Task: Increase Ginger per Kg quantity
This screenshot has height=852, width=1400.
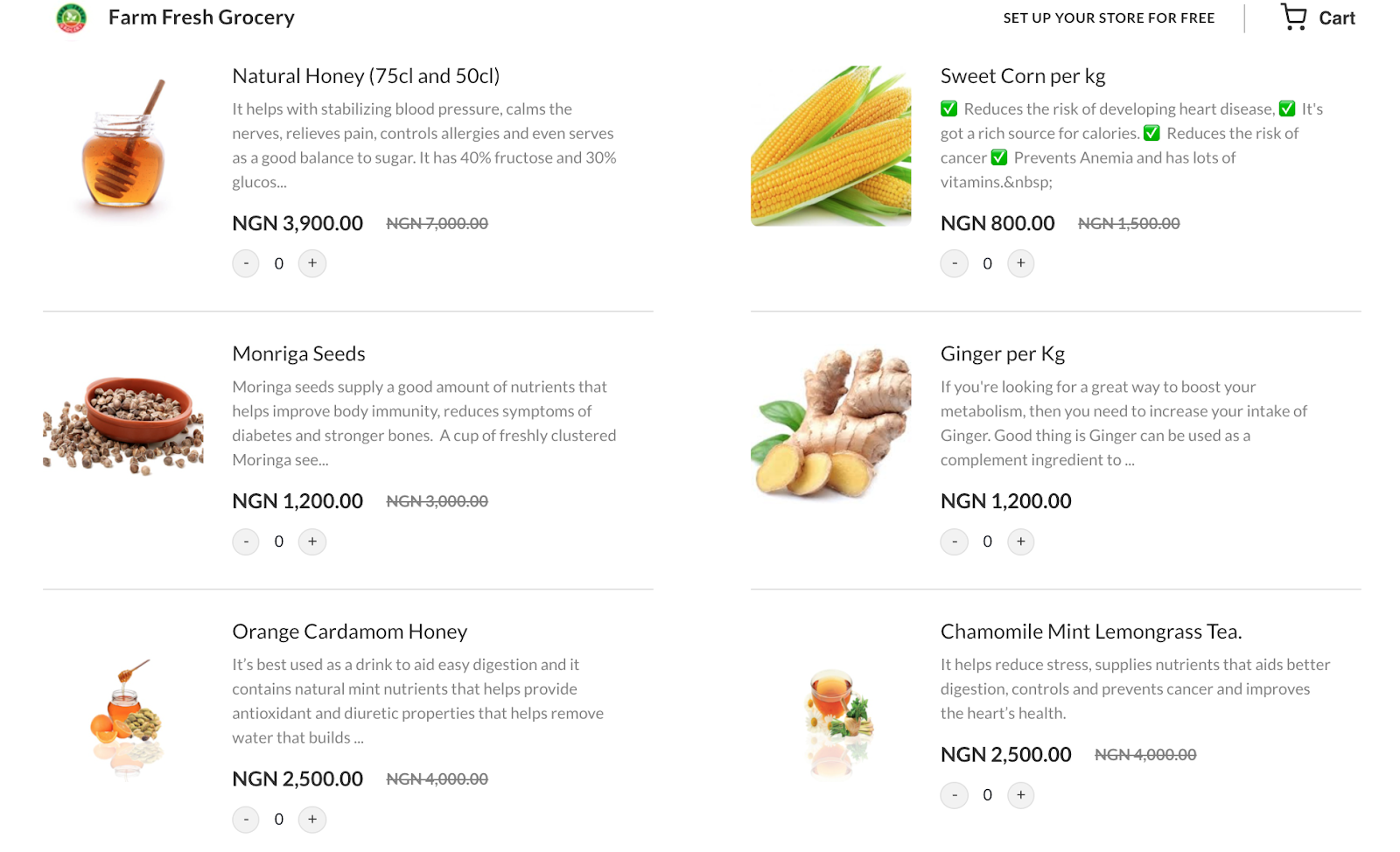Action: coord(1020,541)
